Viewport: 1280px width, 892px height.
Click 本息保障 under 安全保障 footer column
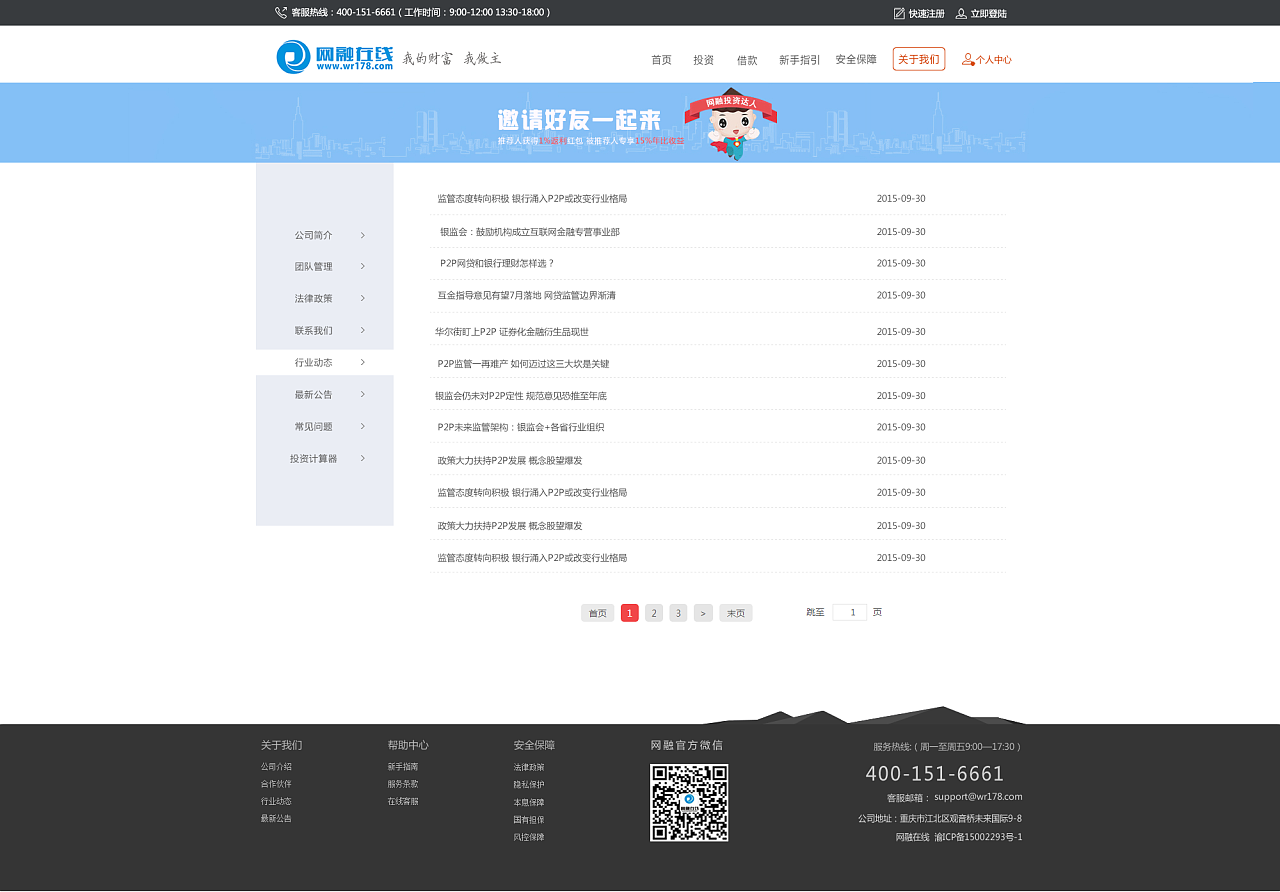(x=527, y=801)
